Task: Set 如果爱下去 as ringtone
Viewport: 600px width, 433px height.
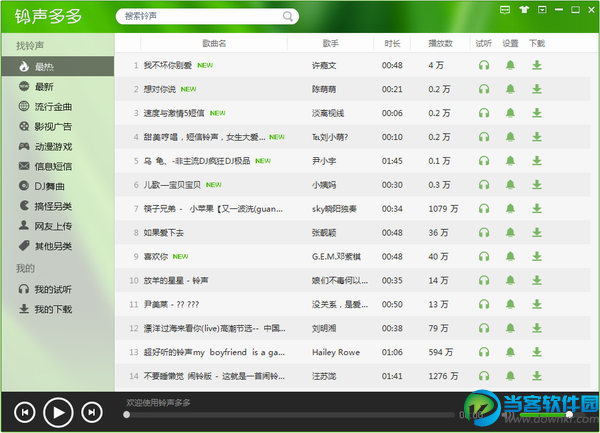Action: (510, 233)
